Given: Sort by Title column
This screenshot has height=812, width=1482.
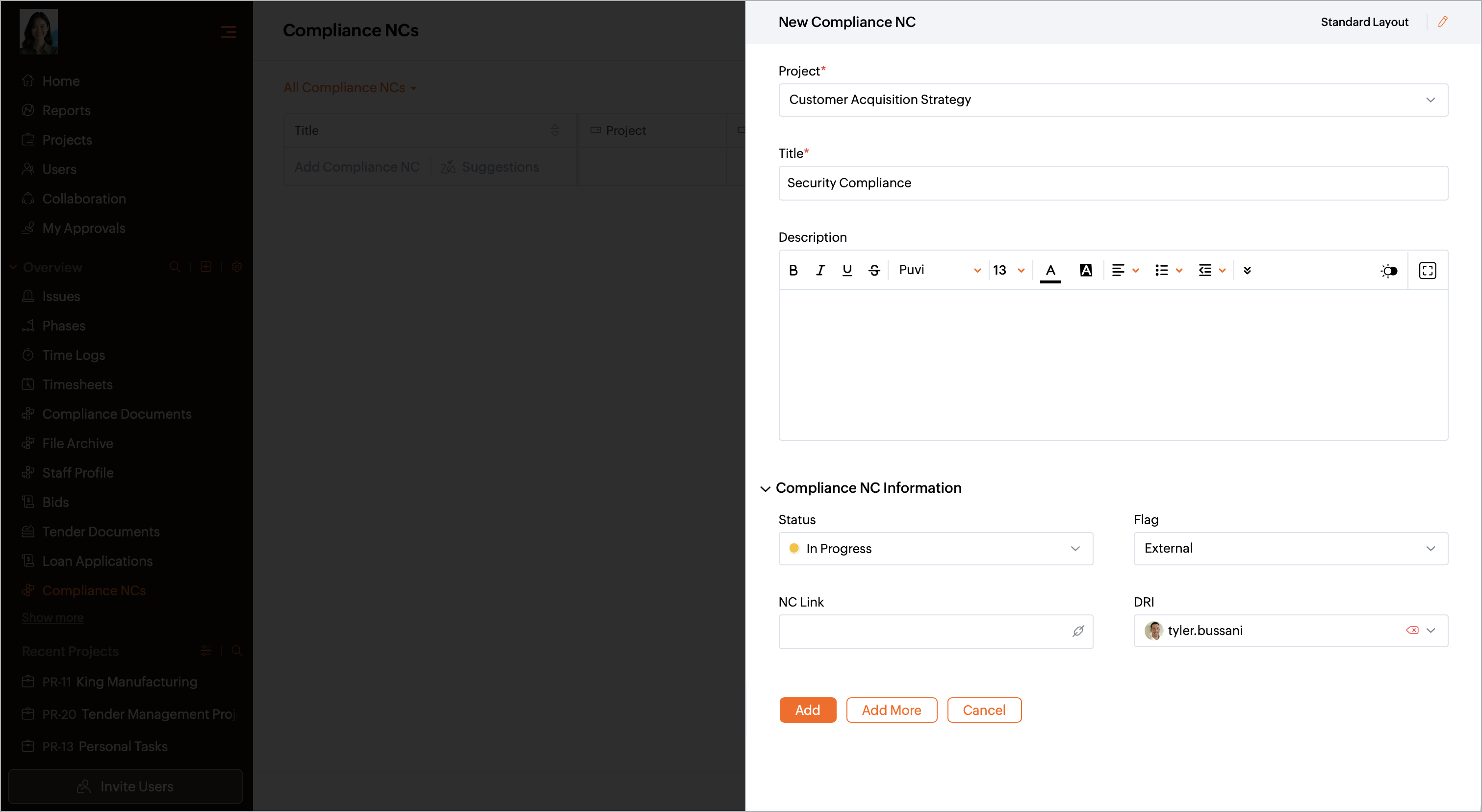Looking at the screenshot, I should coord(555,130).
